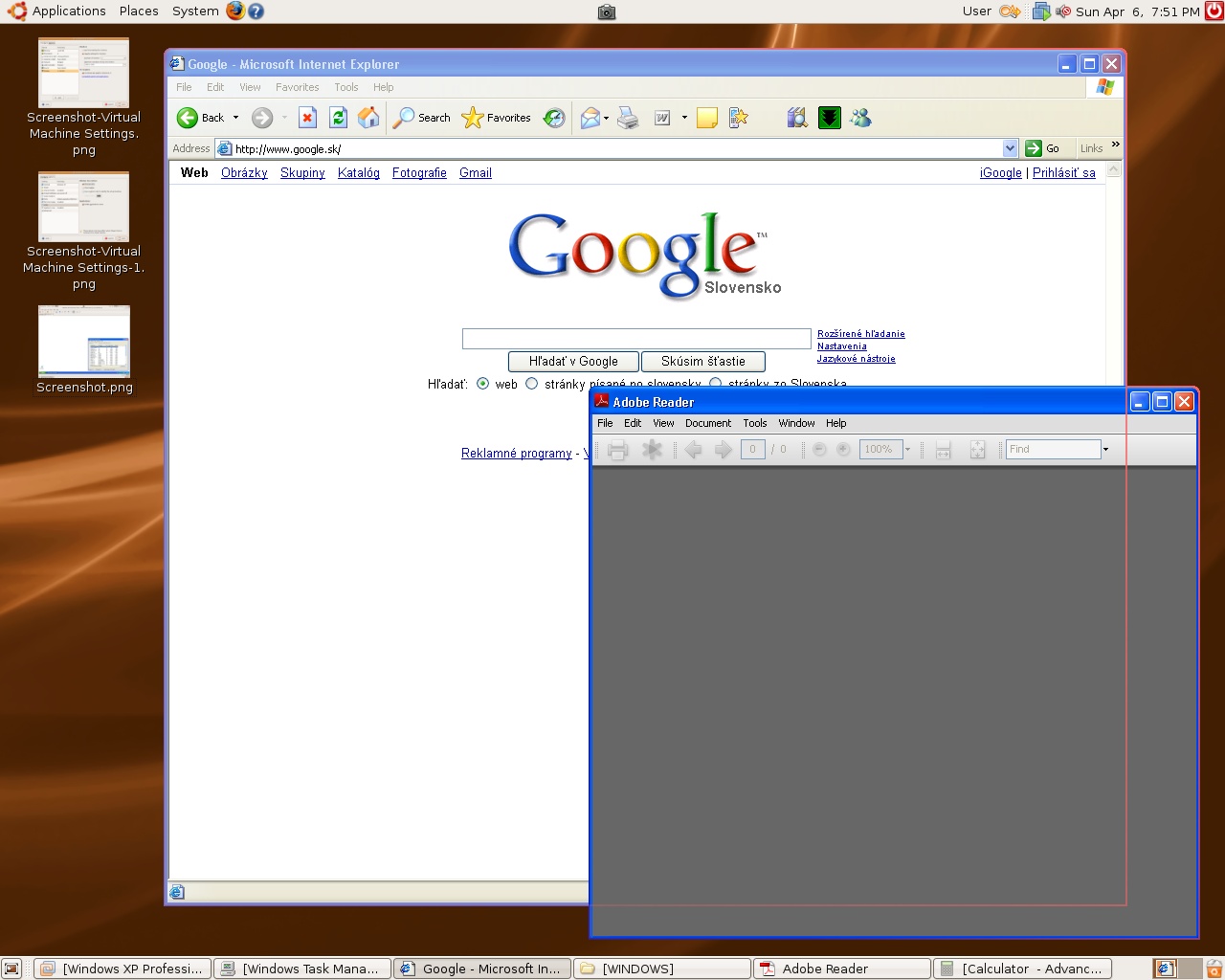This screenshot has height=980, width=1225.
Task: Click Adobe Reader zoom out button
Action: [x=819, y=449]
